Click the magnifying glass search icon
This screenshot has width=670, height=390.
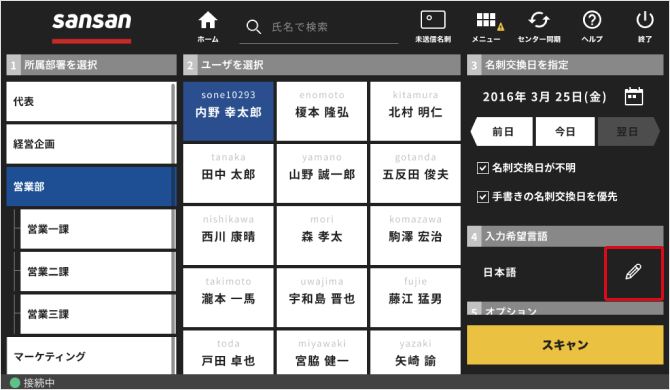[253, 27]
